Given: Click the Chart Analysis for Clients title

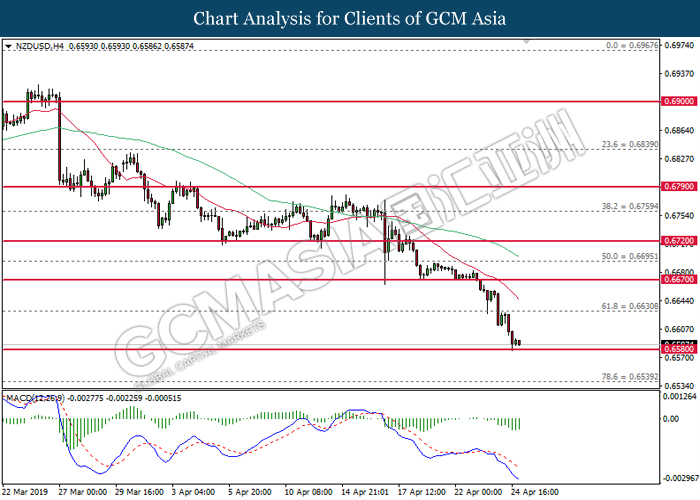Looking at the screenshot, I should [350, 18].
